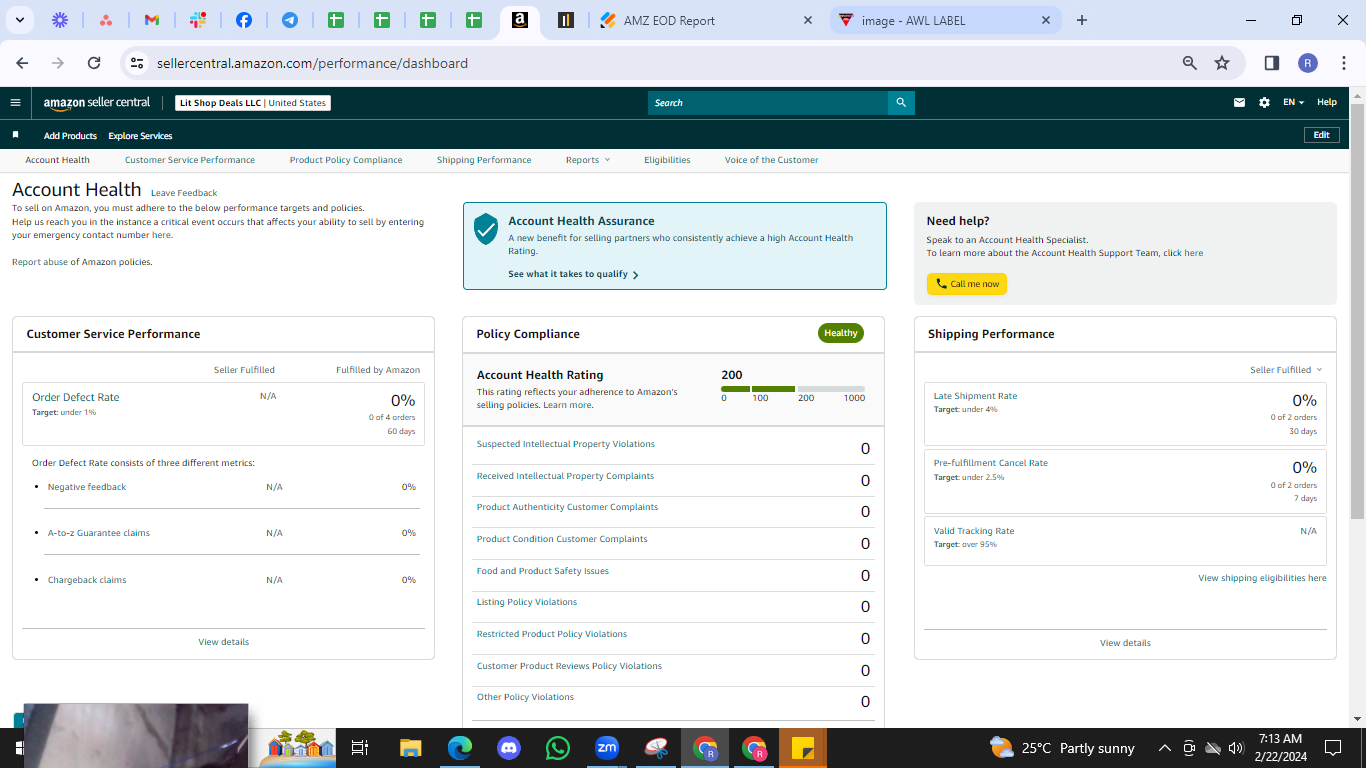This screenshot has height=768, width=1366.
Task: Switch to the Telegram browser tab
Action: (290, 20)
